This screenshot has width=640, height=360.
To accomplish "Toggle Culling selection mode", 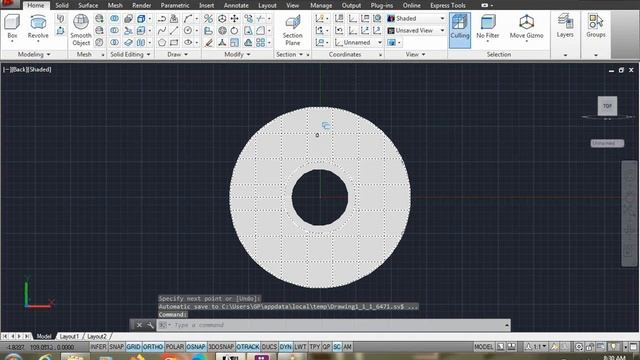I will (460, 30).
